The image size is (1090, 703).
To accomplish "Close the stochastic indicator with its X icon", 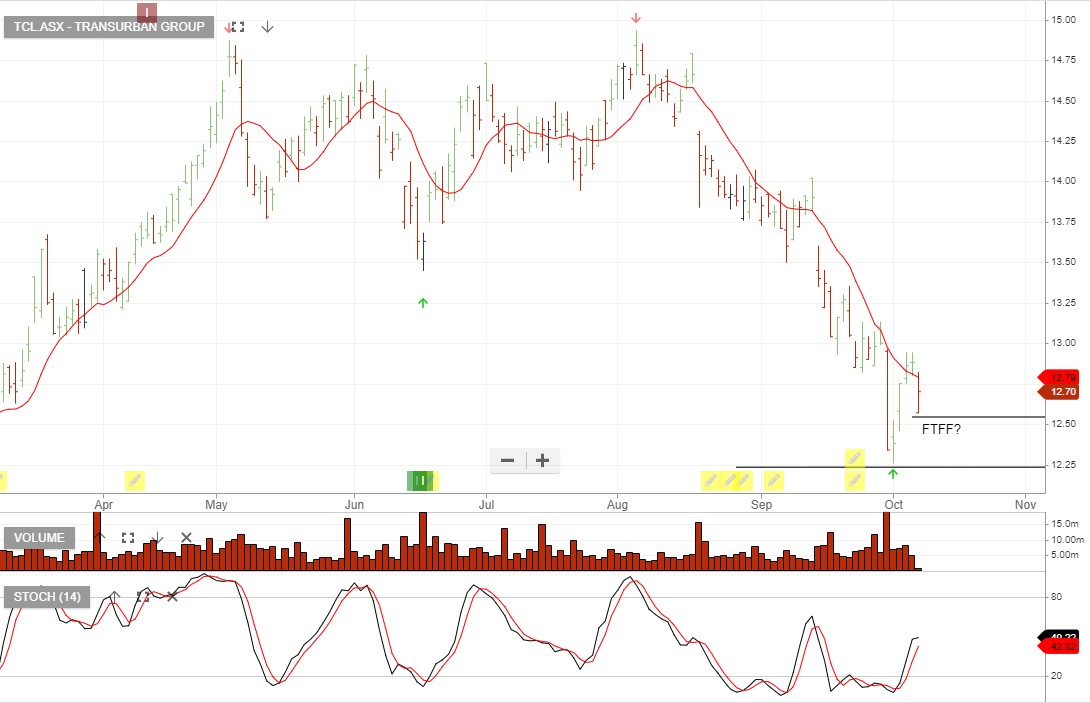I will tap(171, 596).
